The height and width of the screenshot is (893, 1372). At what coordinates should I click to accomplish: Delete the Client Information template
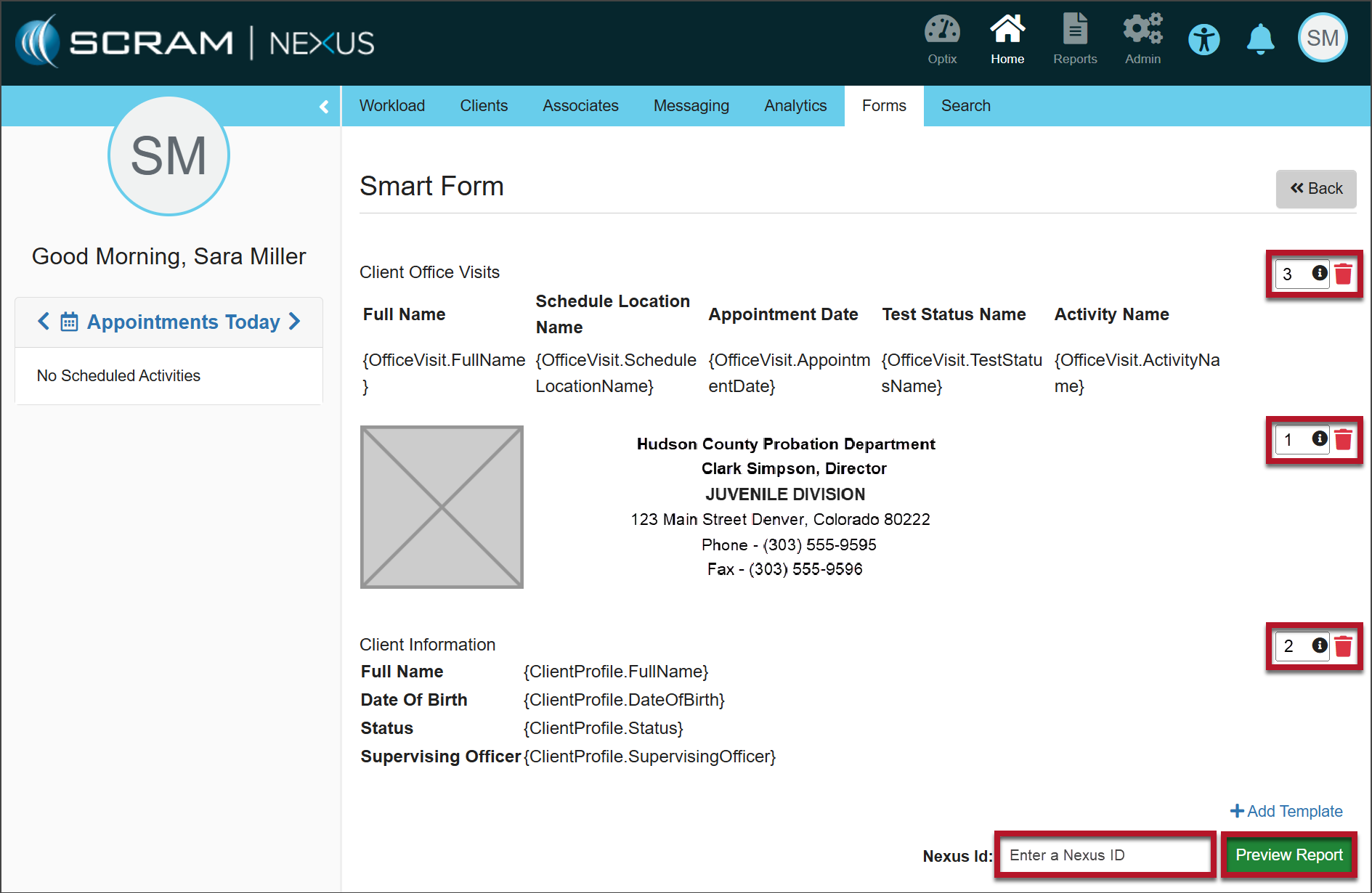click(x=1344, y=646)
